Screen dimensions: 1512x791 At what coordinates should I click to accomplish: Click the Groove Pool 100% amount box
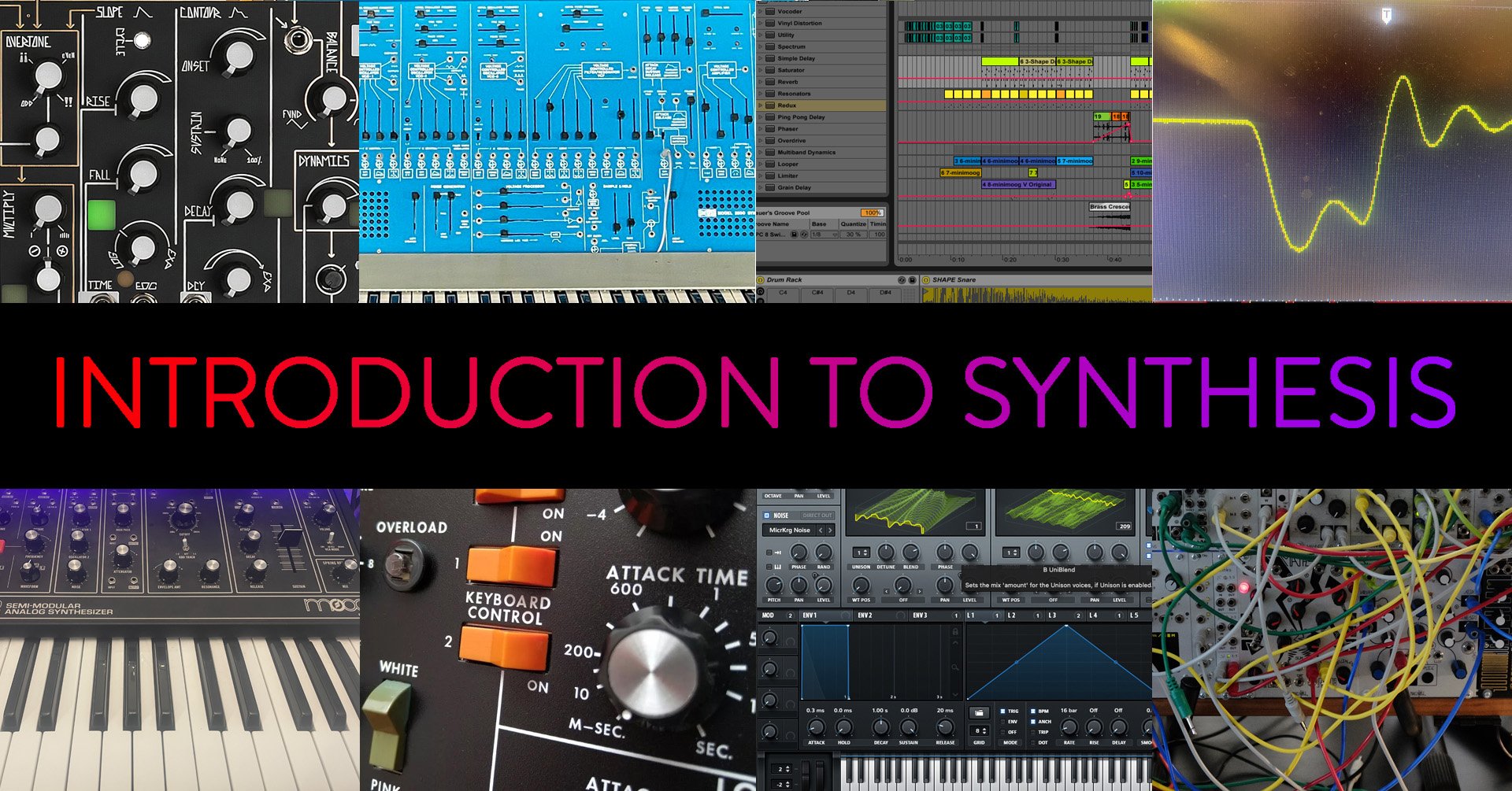click(873, 213)
